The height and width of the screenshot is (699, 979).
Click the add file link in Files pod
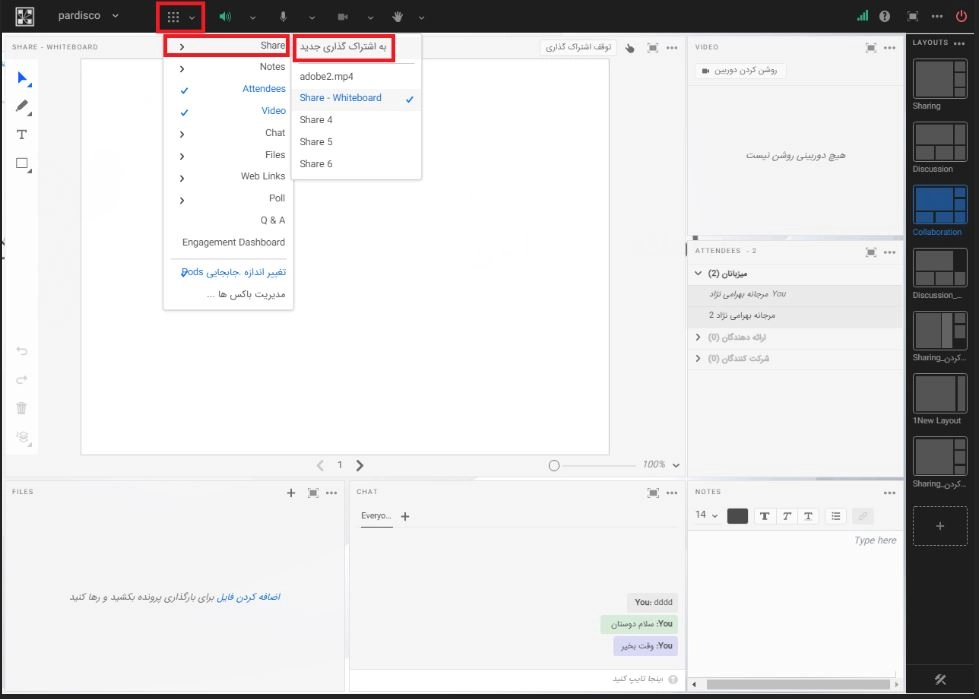coord(248,597)
